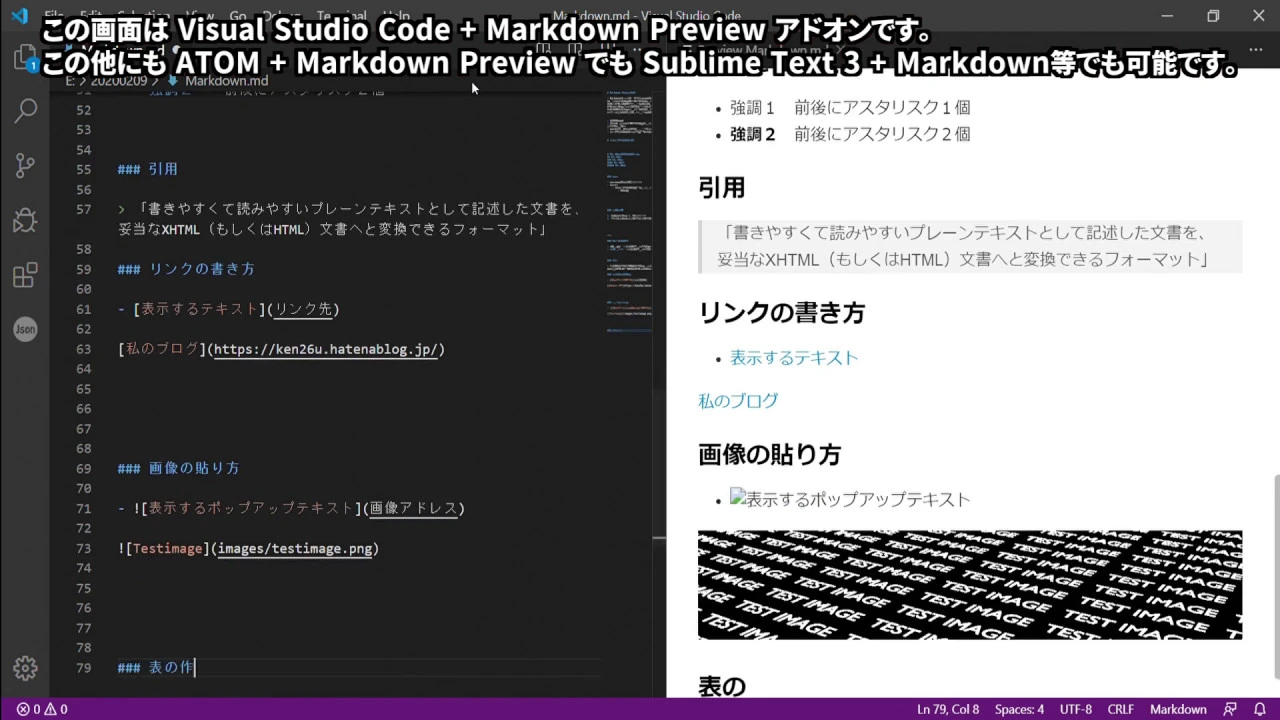Image resolution: width=1280 pixels, height=720 pixels.
Task: Open the Explorer view in activity bar
Action: pos(25,58)
